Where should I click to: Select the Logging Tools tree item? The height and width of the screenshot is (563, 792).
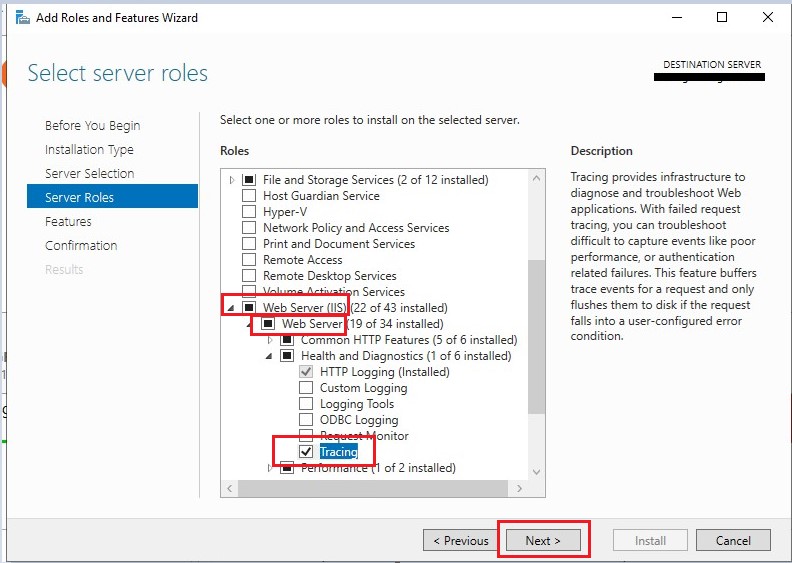click(x=356, y=404)
